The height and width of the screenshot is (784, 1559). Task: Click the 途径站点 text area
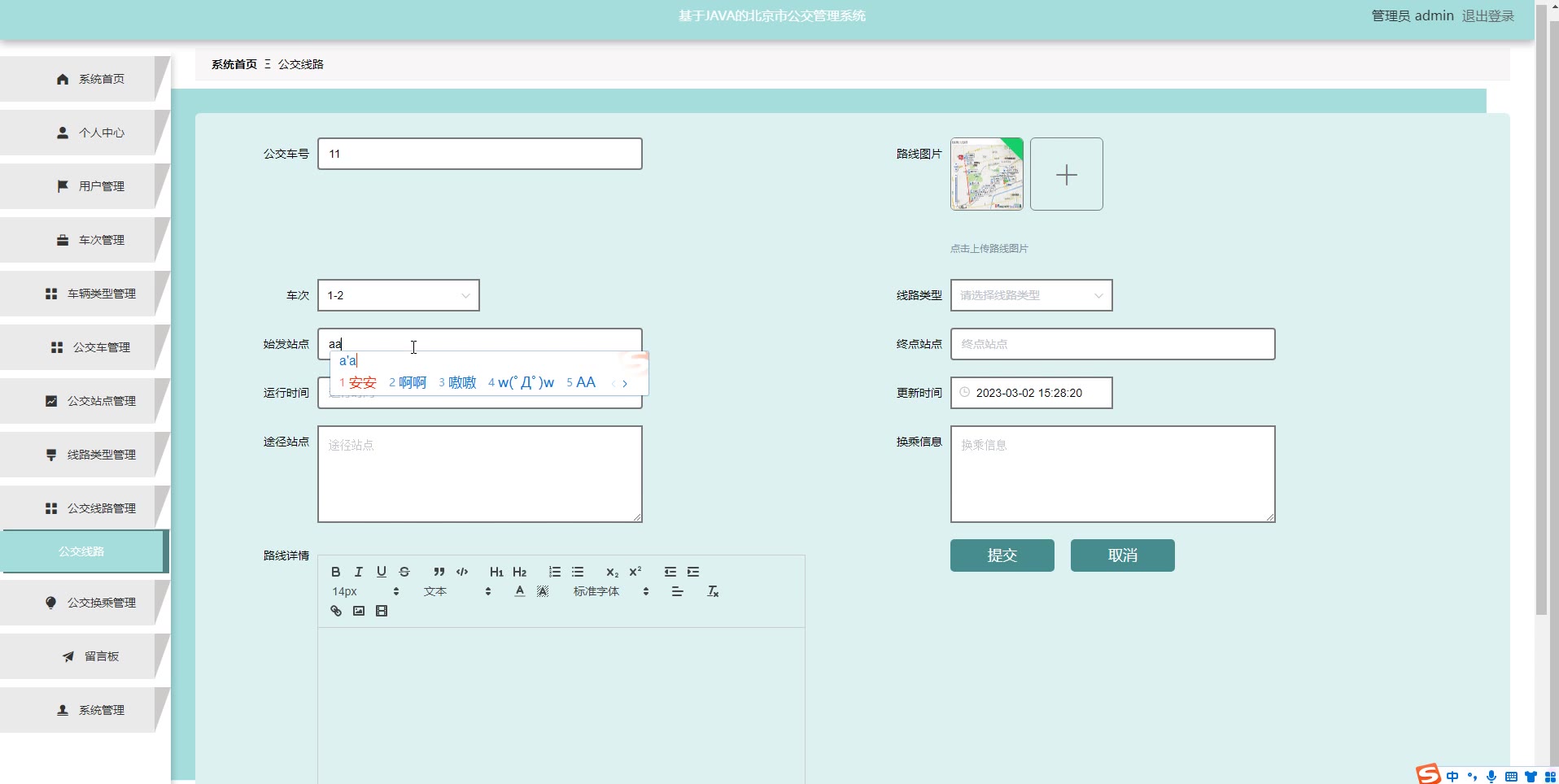coord(480,474)
